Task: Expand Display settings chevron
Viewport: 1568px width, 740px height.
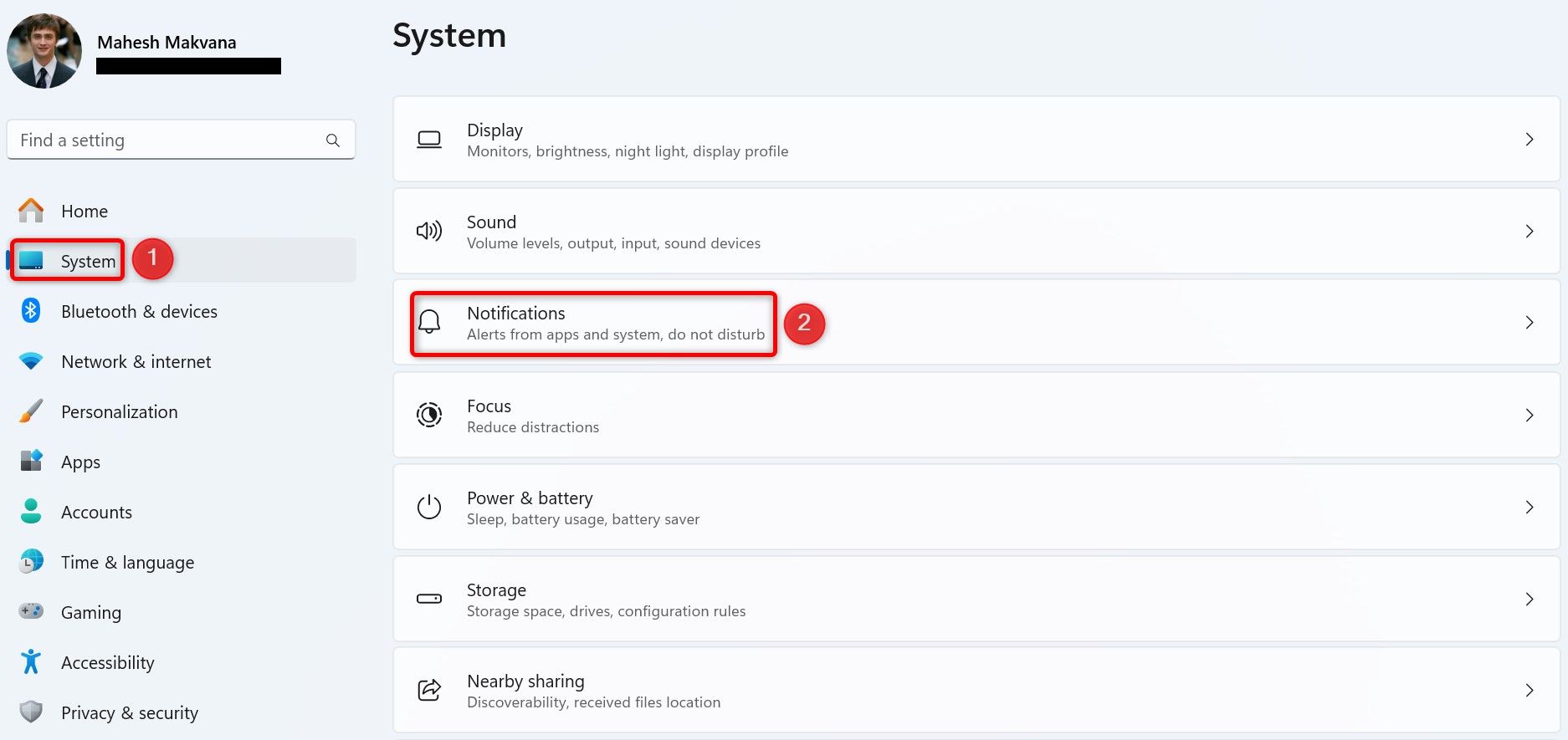Action: [1530, 140]
